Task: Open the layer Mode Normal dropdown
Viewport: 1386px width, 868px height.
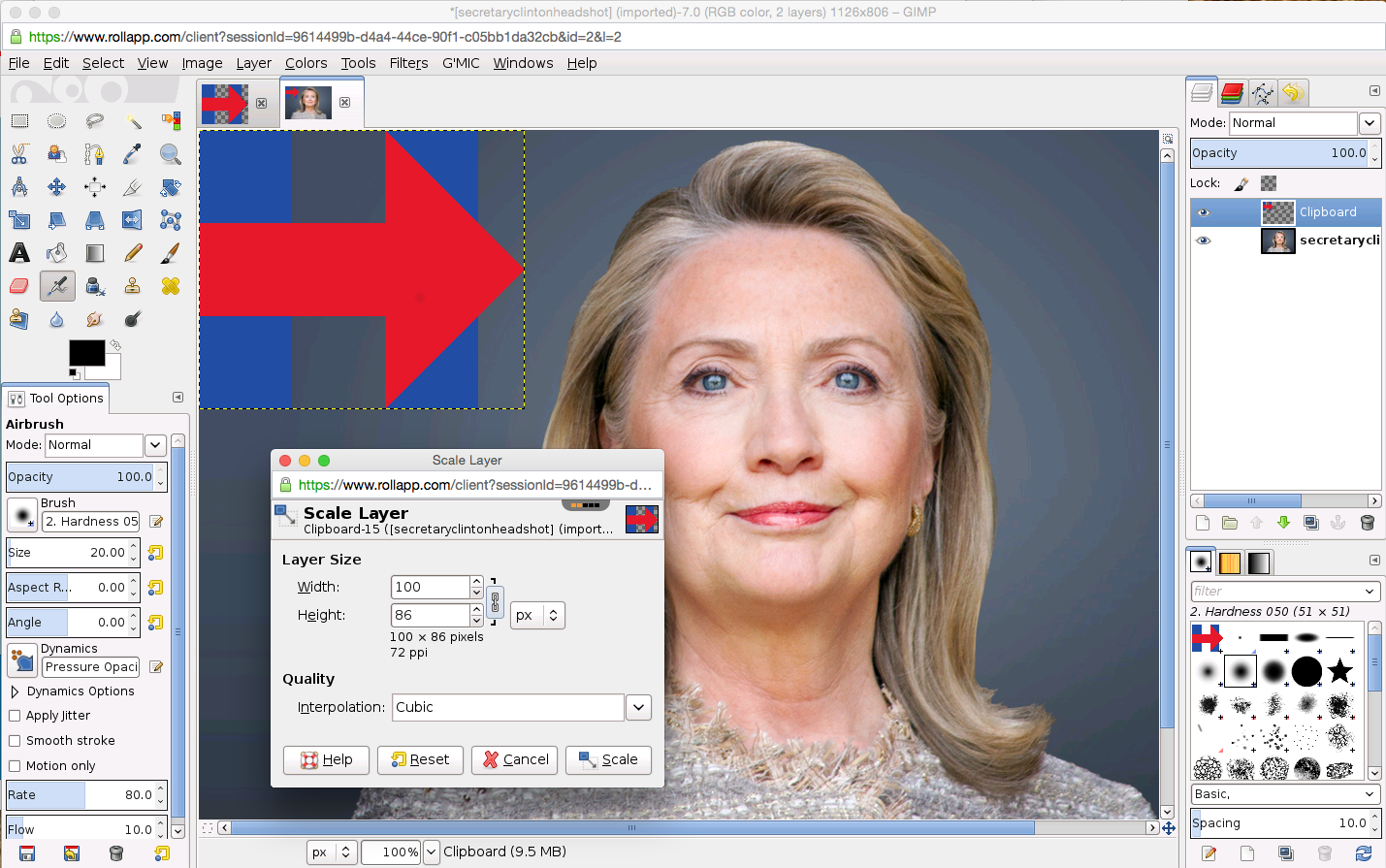Action: pos(1369,123)
